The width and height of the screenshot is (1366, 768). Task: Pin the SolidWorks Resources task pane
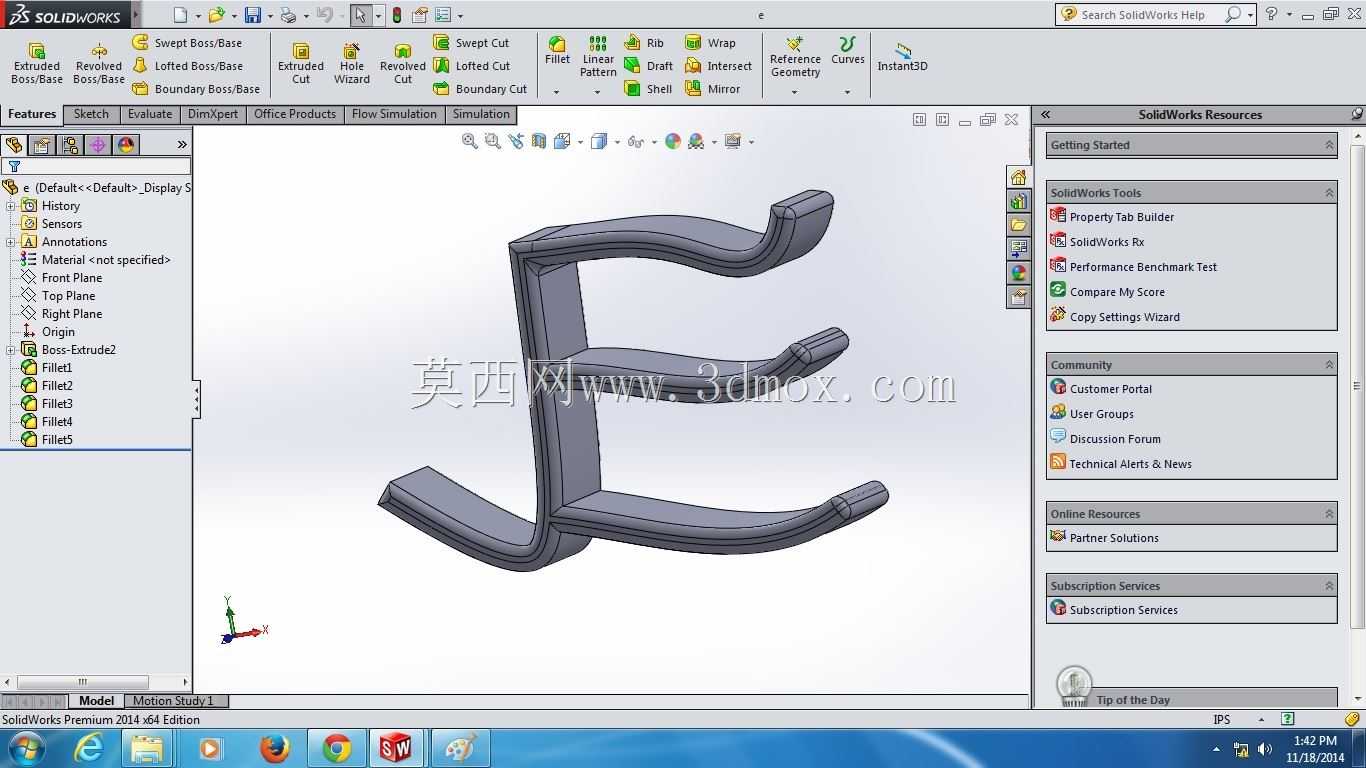coord(1357,114)
